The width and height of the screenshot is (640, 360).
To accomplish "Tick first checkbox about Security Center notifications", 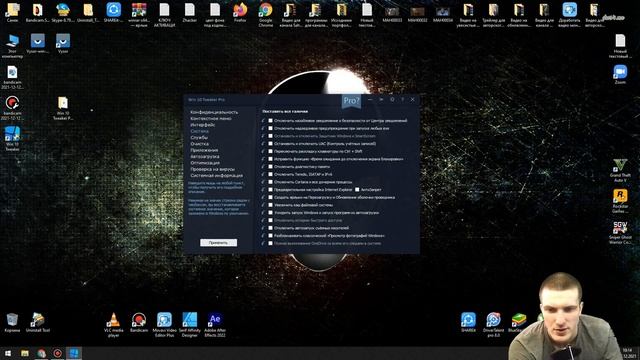I will tap(270, 121).
